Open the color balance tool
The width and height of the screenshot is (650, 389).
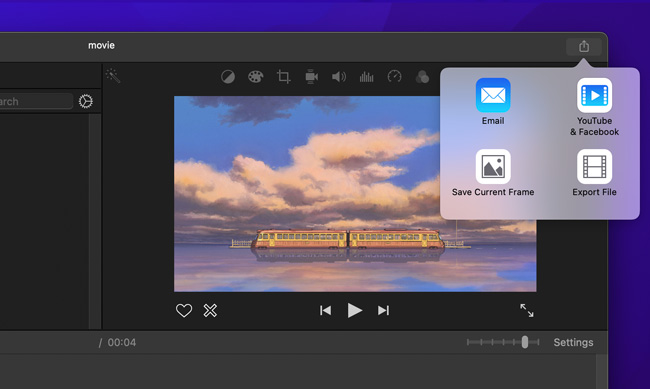228,77
